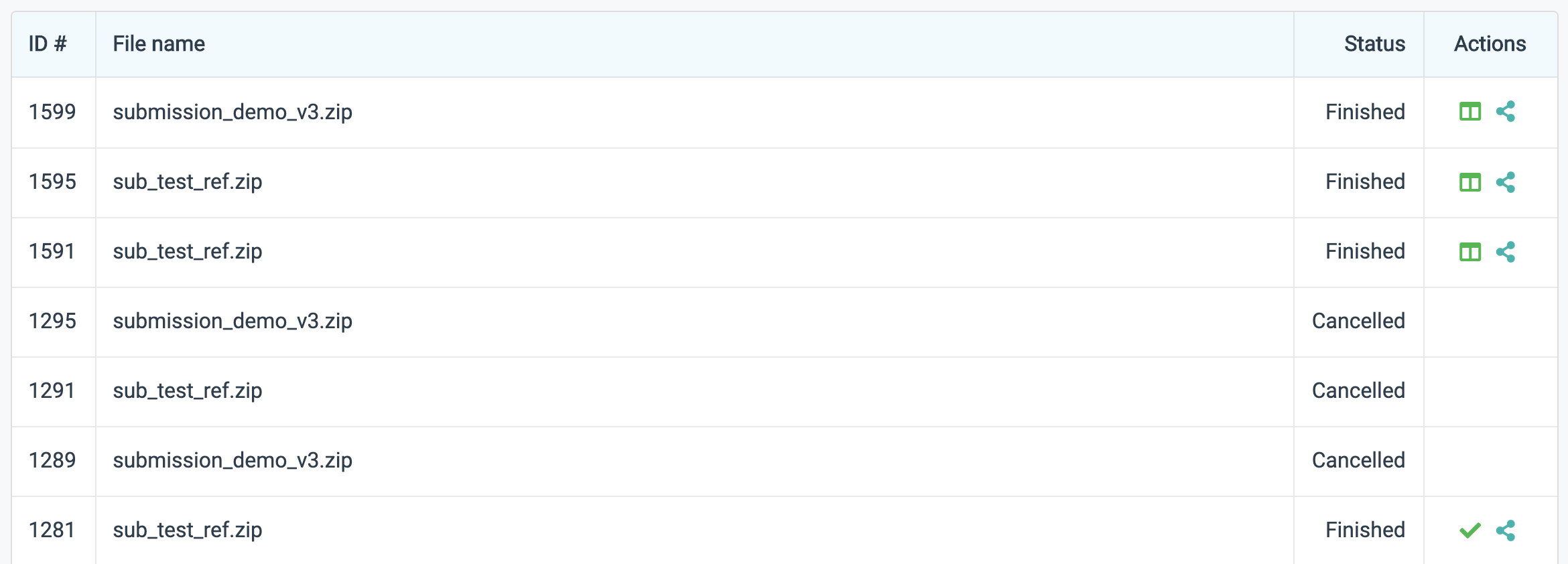
Task: Sort the table by File name column
Action: (158, 43)
